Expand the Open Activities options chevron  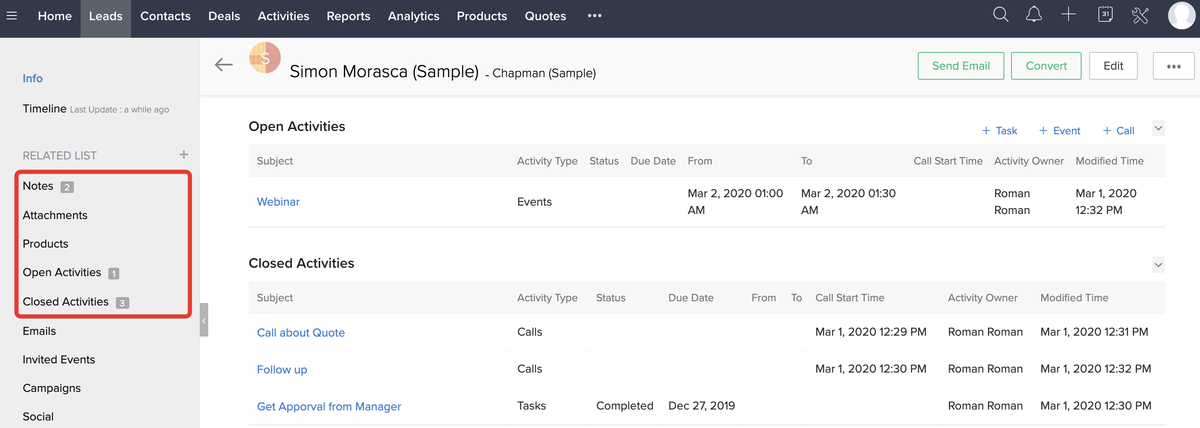click(x=1158, y=128)
